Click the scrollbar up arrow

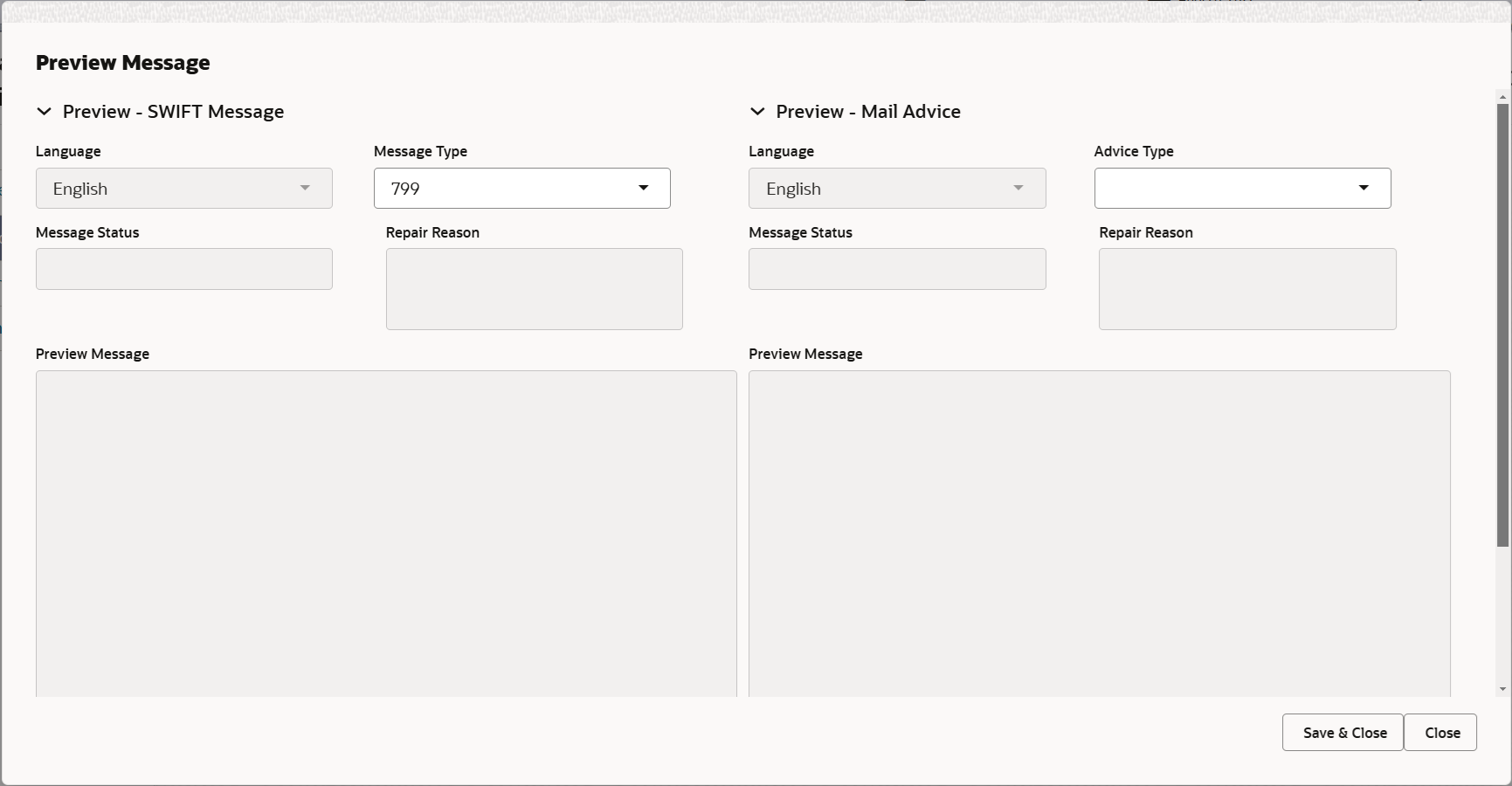(1503, 96)
